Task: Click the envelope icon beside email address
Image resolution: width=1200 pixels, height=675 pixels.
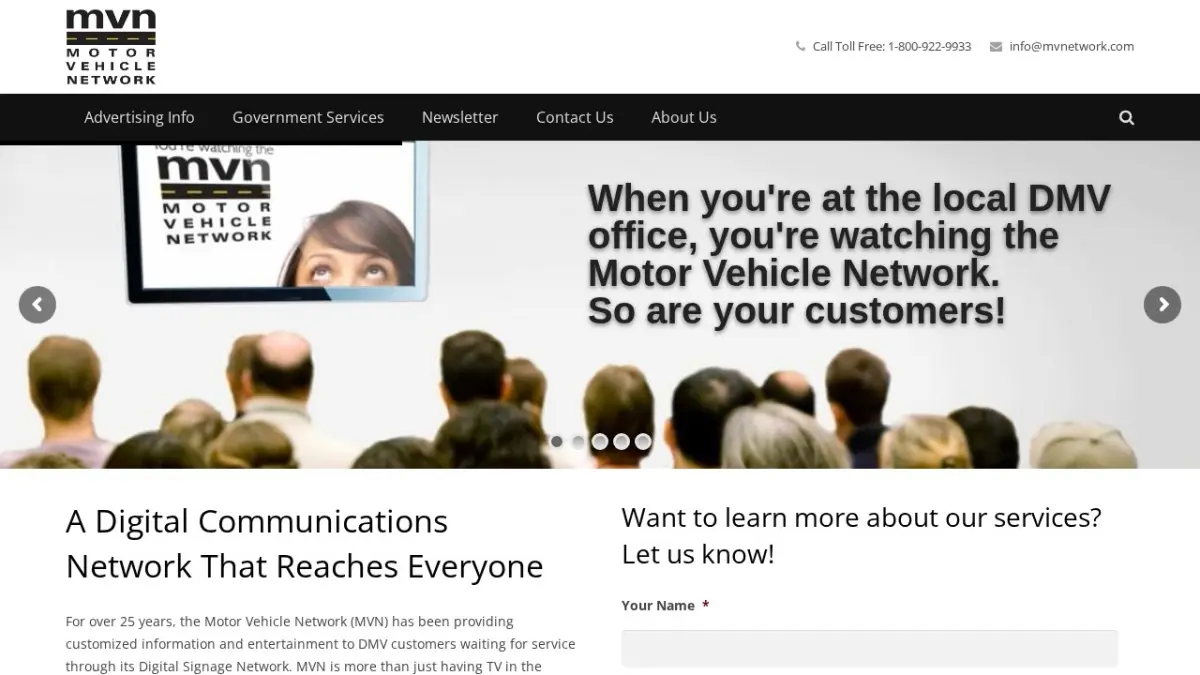Action: click(996, 46)
